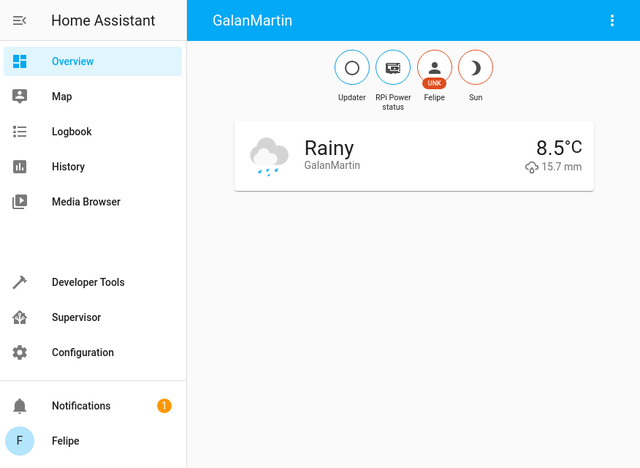Click the rainy cloud weather icon
Image resolution: width=640 pixels, height=468 pixels.
pos(269,157)
